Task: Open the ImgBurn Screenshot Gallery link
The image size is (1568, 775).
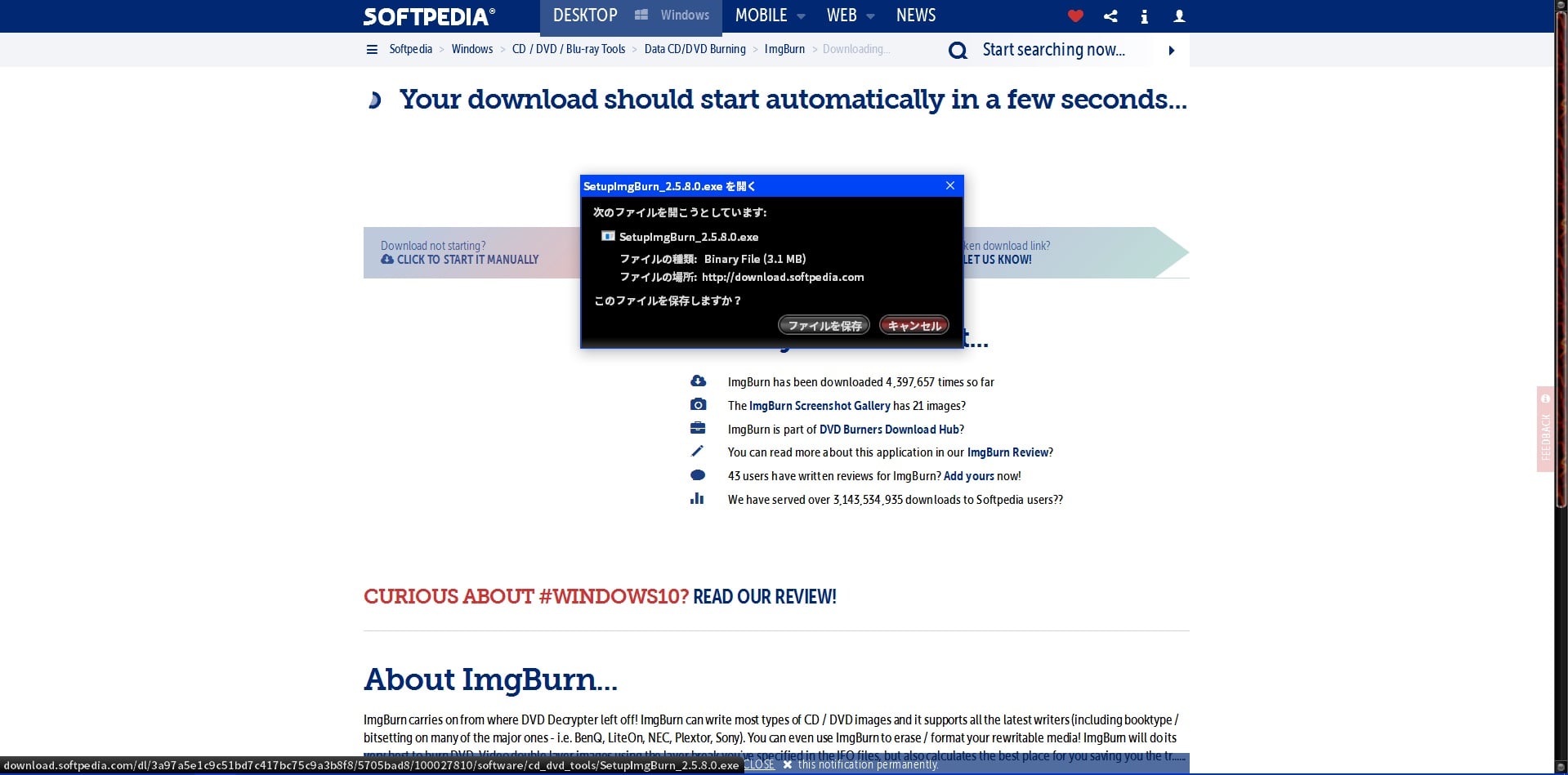Action: [820, 405]
